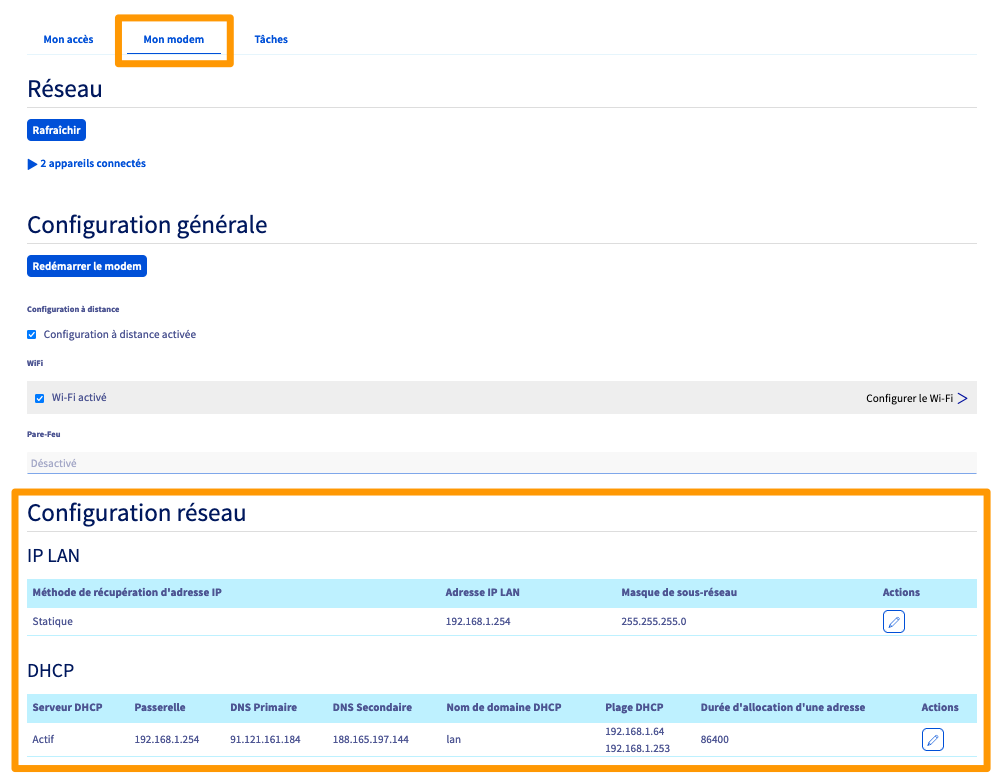This screenshot has width=1001, height=777.
Task: Open the Tâches tab
Action: (271, 40)
